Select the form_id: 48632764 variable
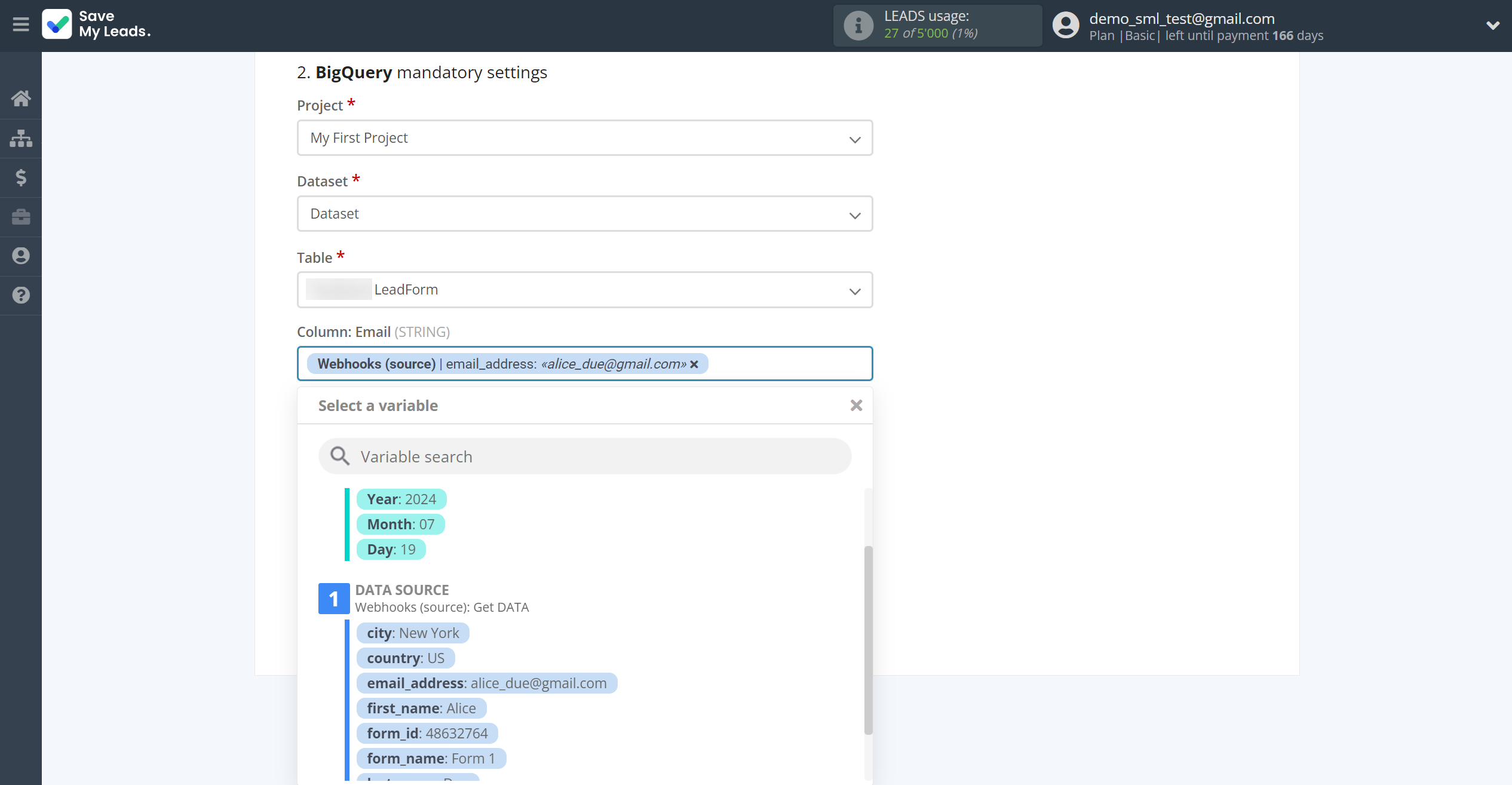1512x785 pixels. point(427,734)
